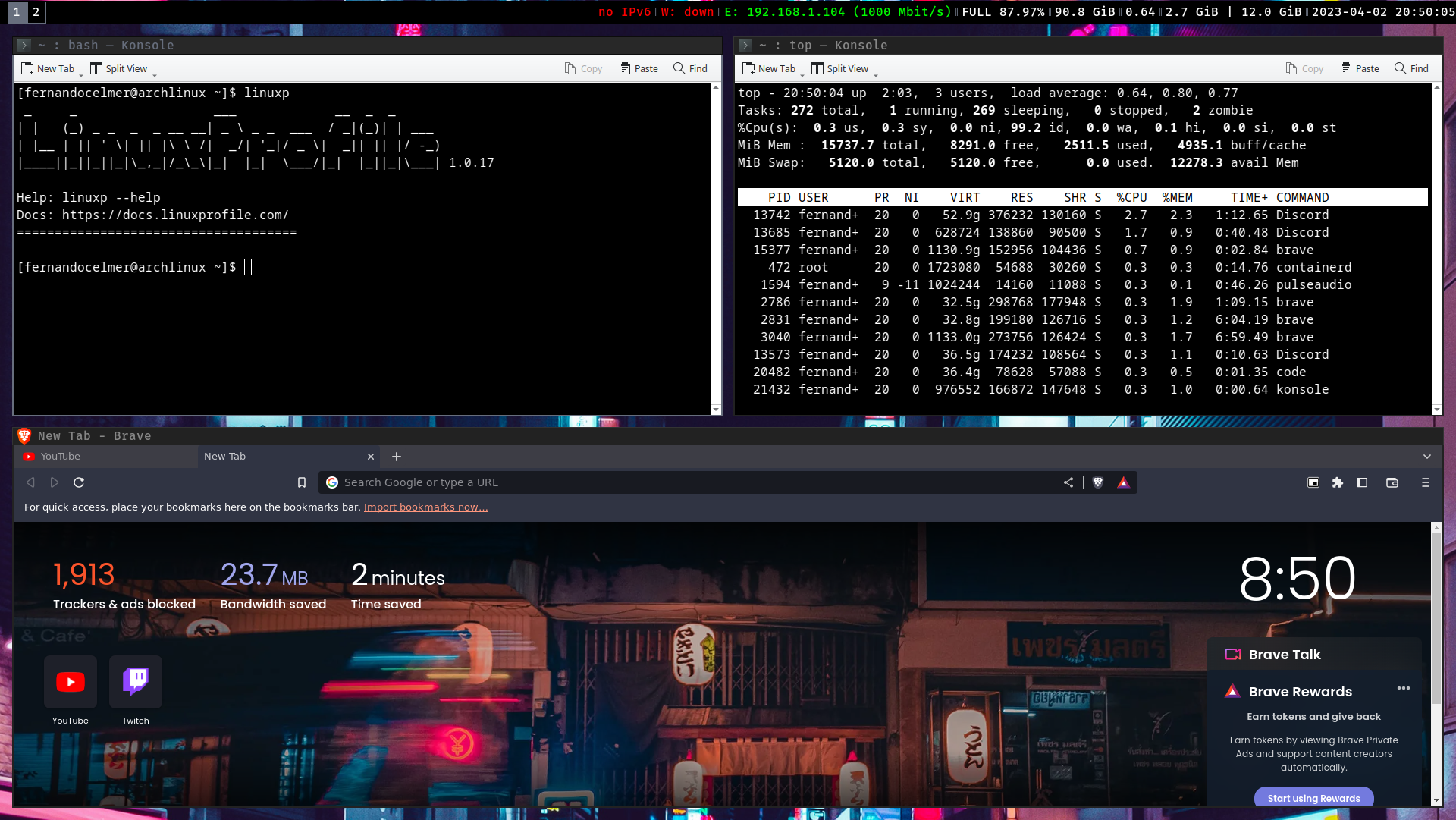Click Start using Rewards button
This screenshot has height=820, width=1456.
(x=1313, y=798)
